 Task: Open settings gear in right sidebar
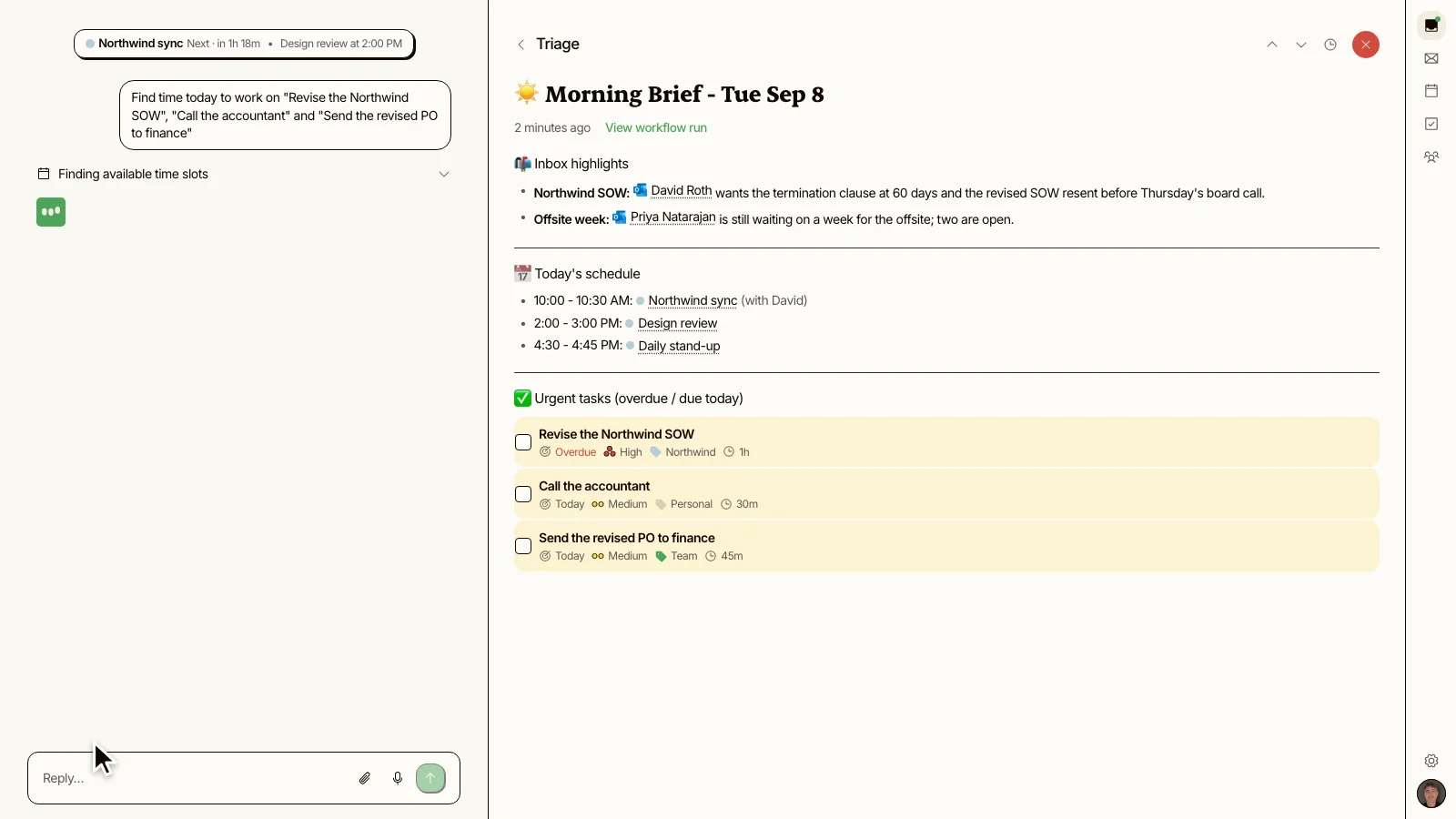[1431, 761]
